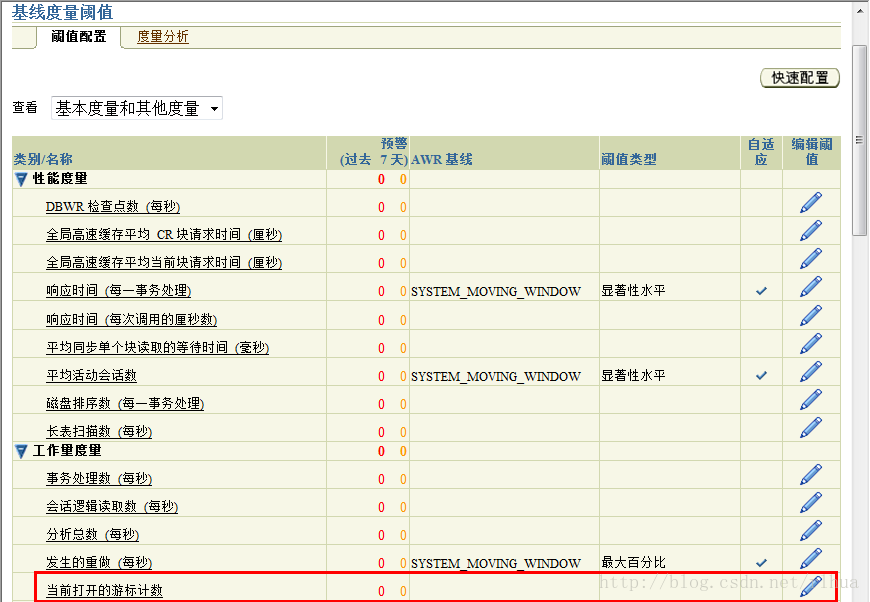Open 全局高速缓存平均 CR 块请求时间 (厘秒) link
Viewport: 870px width, 602px height.
click(164, 235)
